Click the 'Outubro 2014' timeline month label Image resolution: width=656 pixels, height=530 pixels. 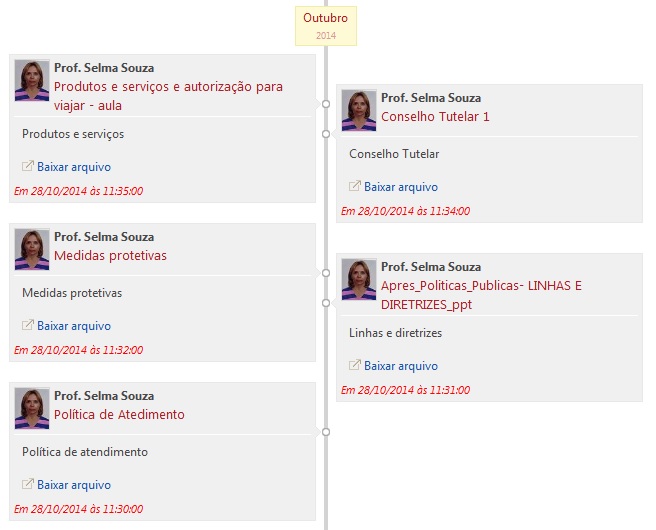(325, 25)
